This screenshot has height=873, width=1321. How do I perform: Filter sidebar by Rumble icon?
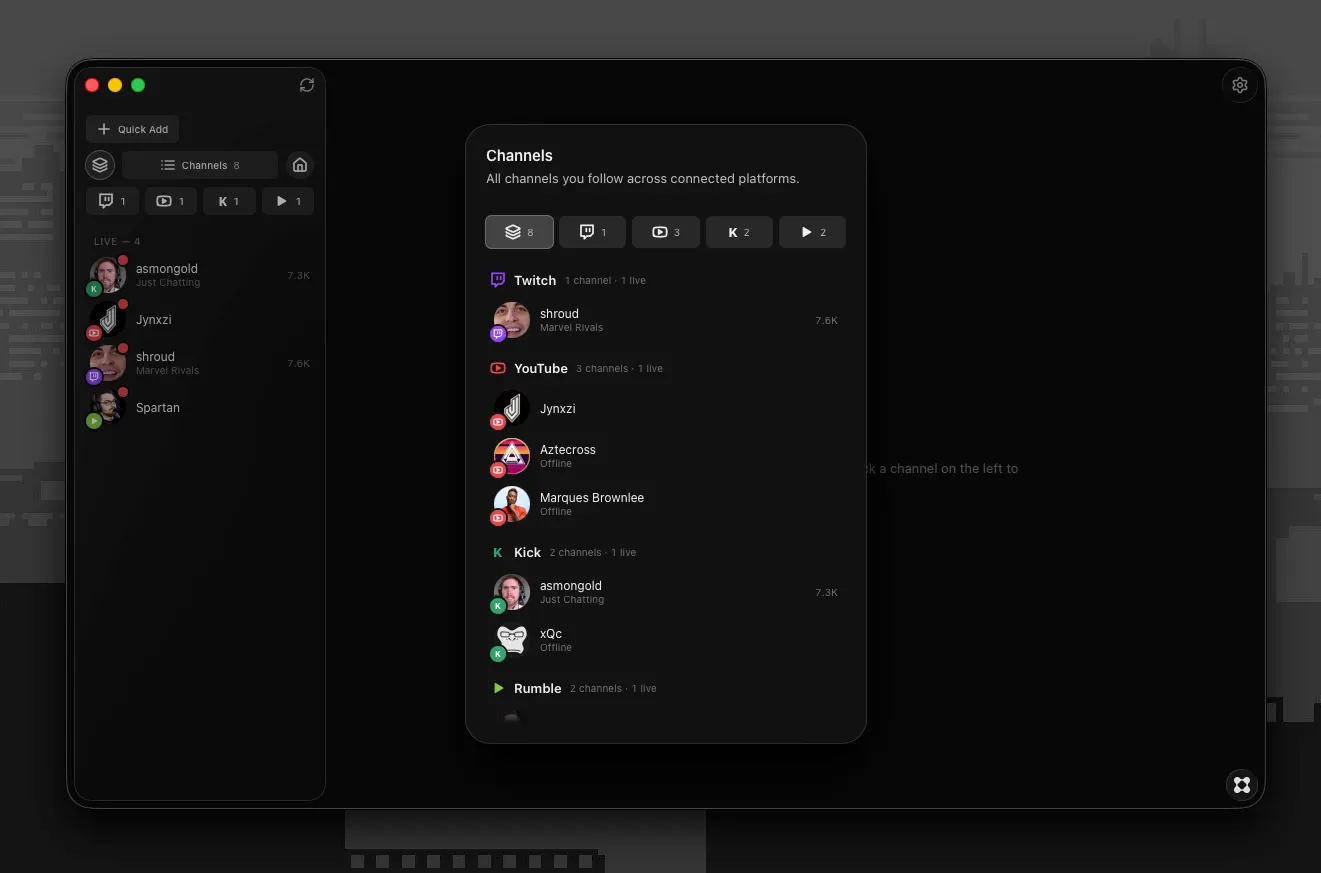pyautogui.click(x=288, y=201)
